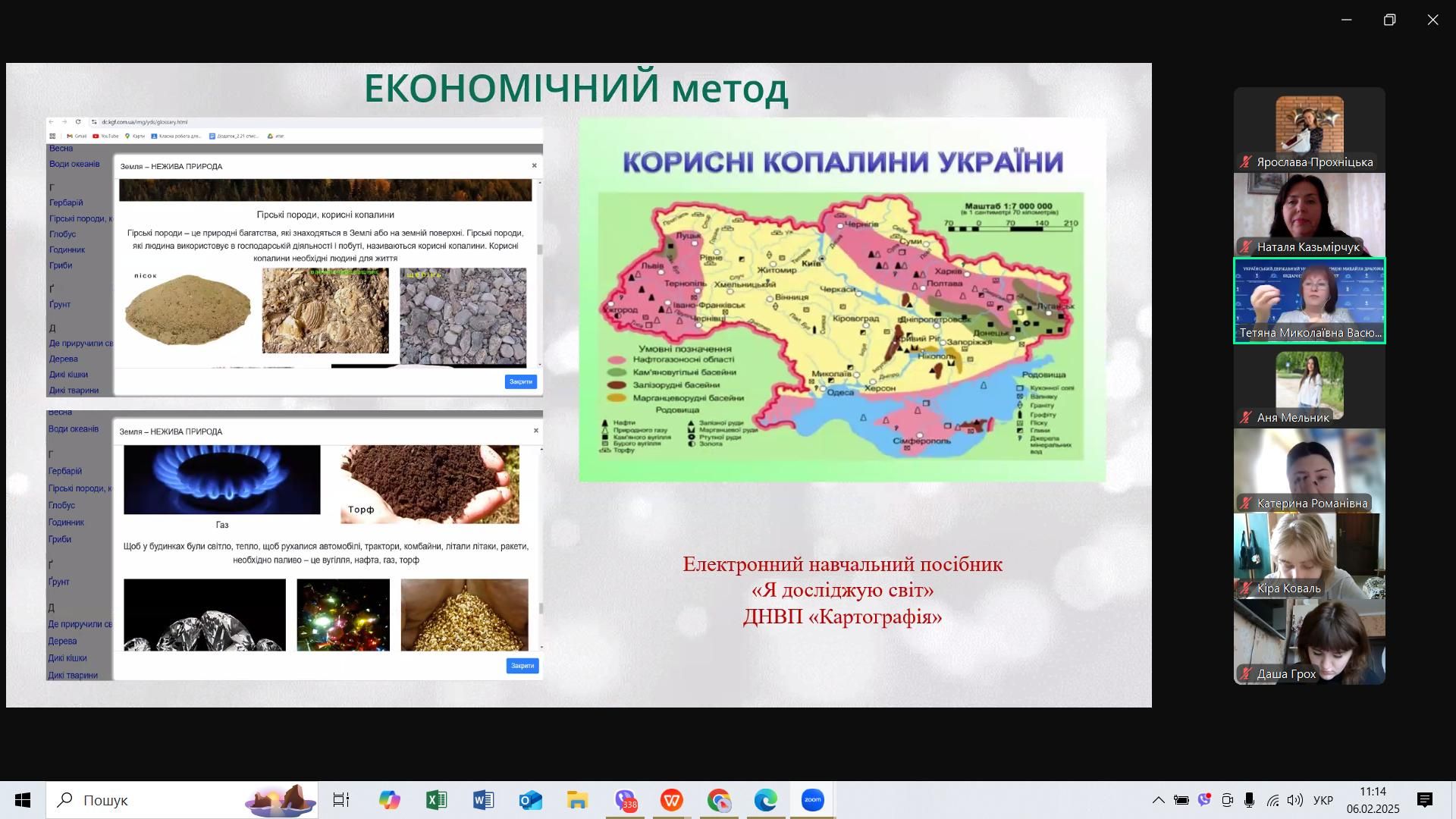Image resolution: width=1456 pixels, height=819 pixels.
Task: Click Марганцеворудні басейни legend swatch
Action: (x=617, y=397)
